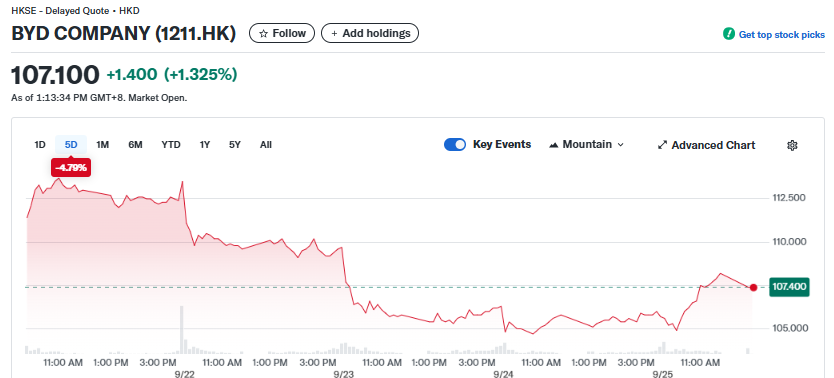Toggle the Key Events switch off
Image resolution: width=834 pixels, height=378 pixels.
[x=455, y=145]
